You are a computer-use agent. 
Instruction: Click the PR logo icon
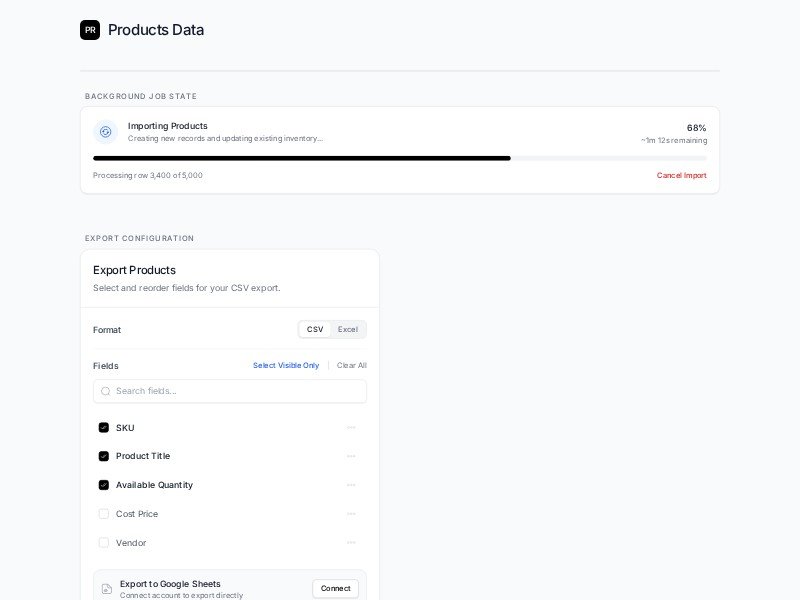tap(90, 30)
